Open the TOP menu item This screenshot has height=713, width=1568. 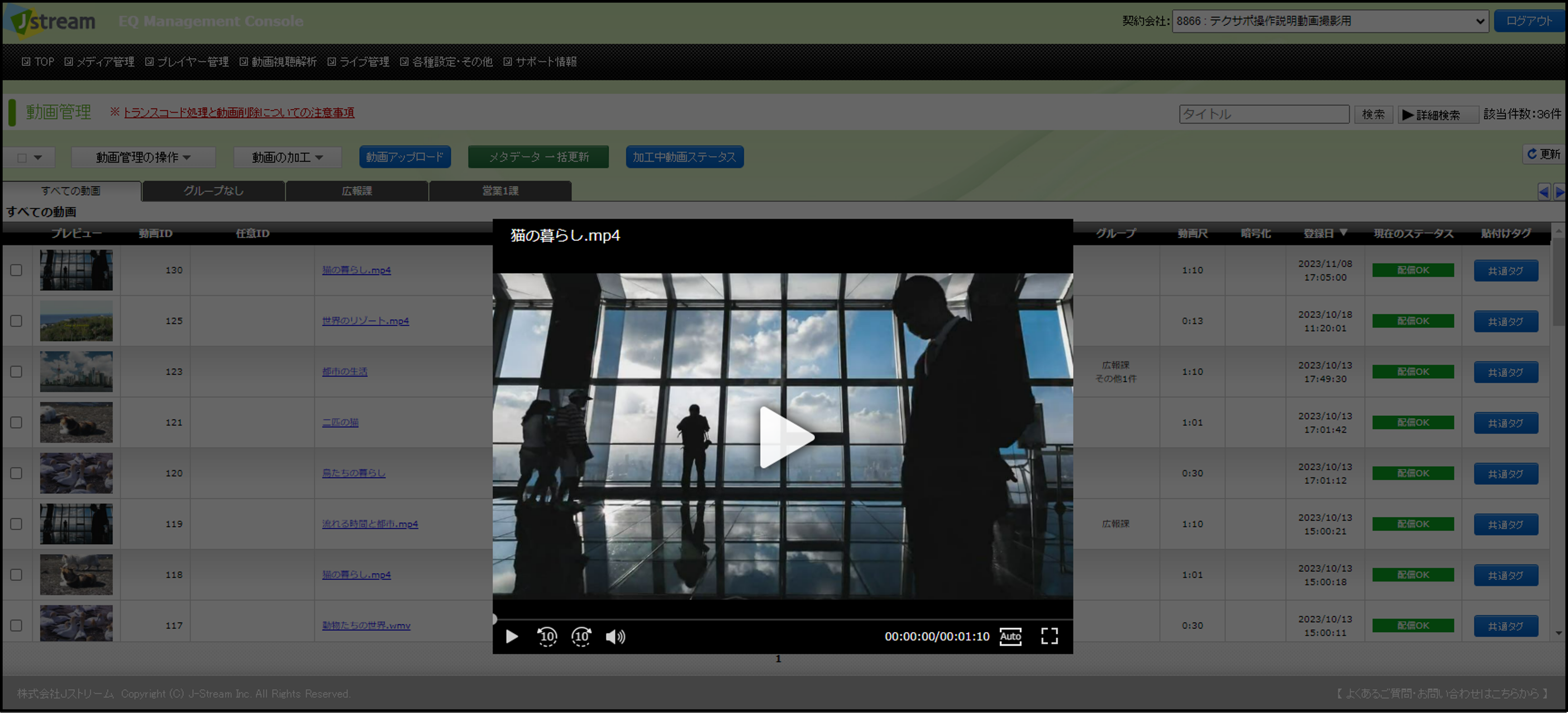point(38,62)
